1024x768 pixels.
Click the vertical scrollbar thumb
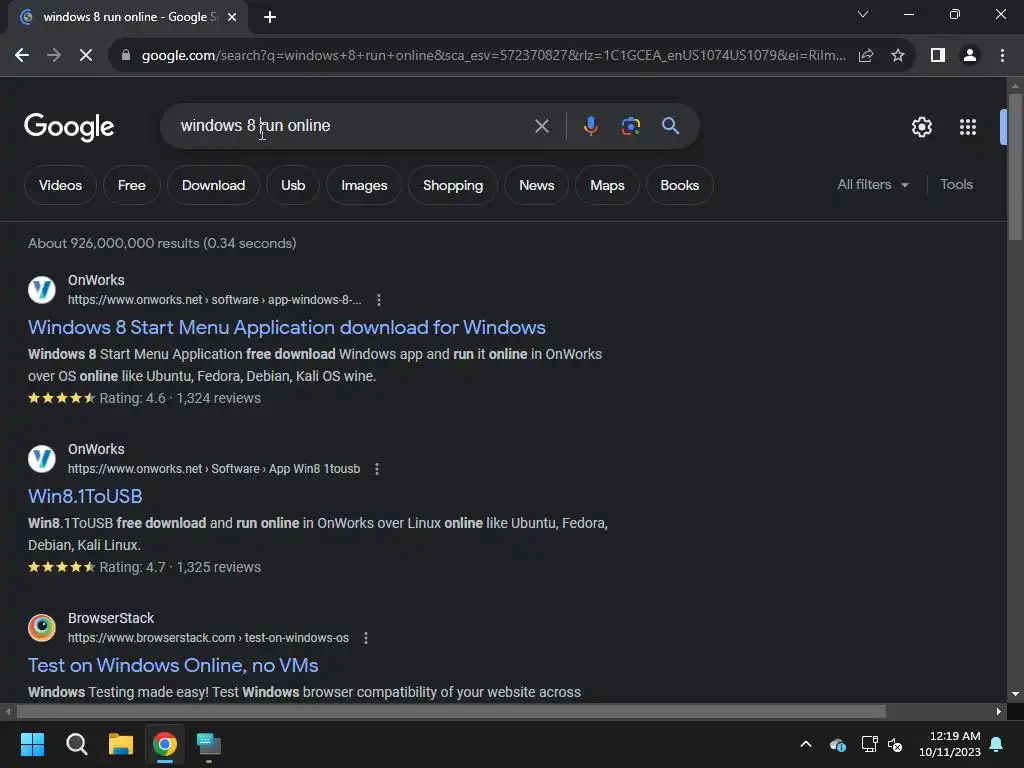click(1015, 167)
